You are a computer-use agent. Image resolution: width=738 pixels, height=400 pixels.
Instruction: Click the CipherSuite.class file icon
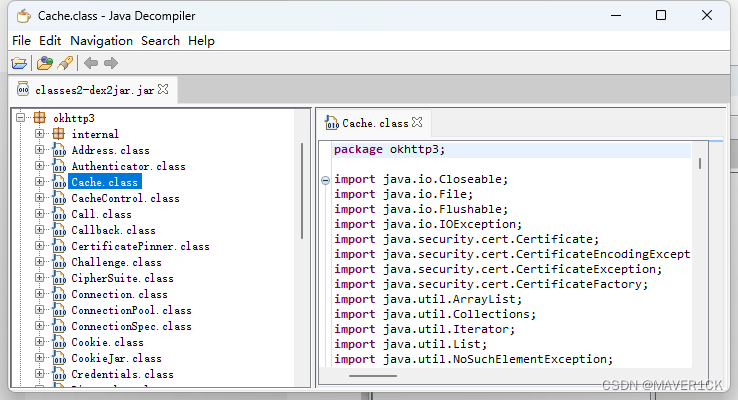tap(59, 278)
